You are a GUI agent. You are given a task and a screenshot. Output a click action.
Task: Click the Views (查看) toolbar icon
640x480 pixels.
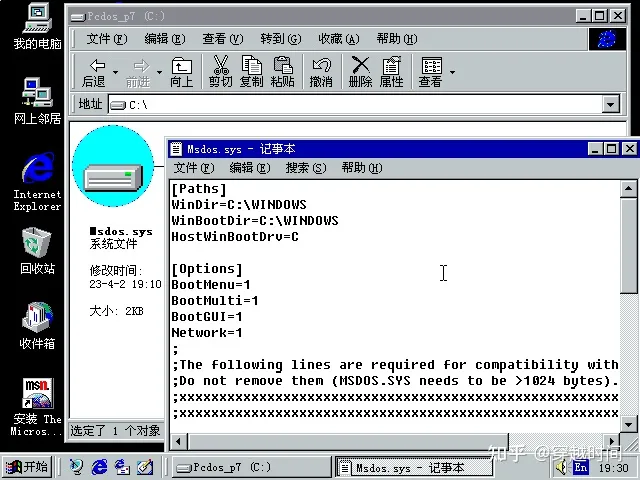431,72
